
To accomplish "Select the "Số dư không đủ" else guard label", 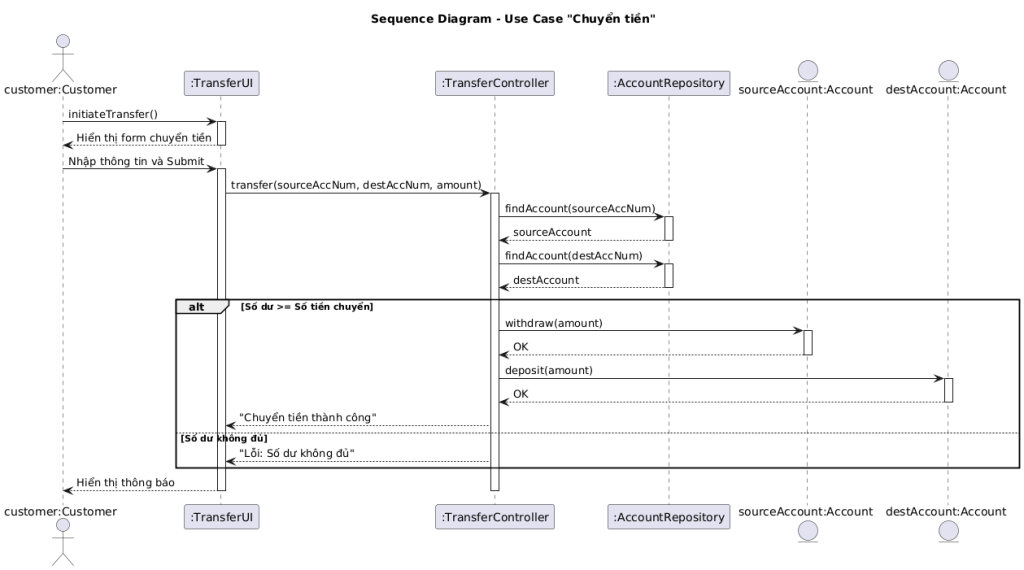I will (224, 438).
